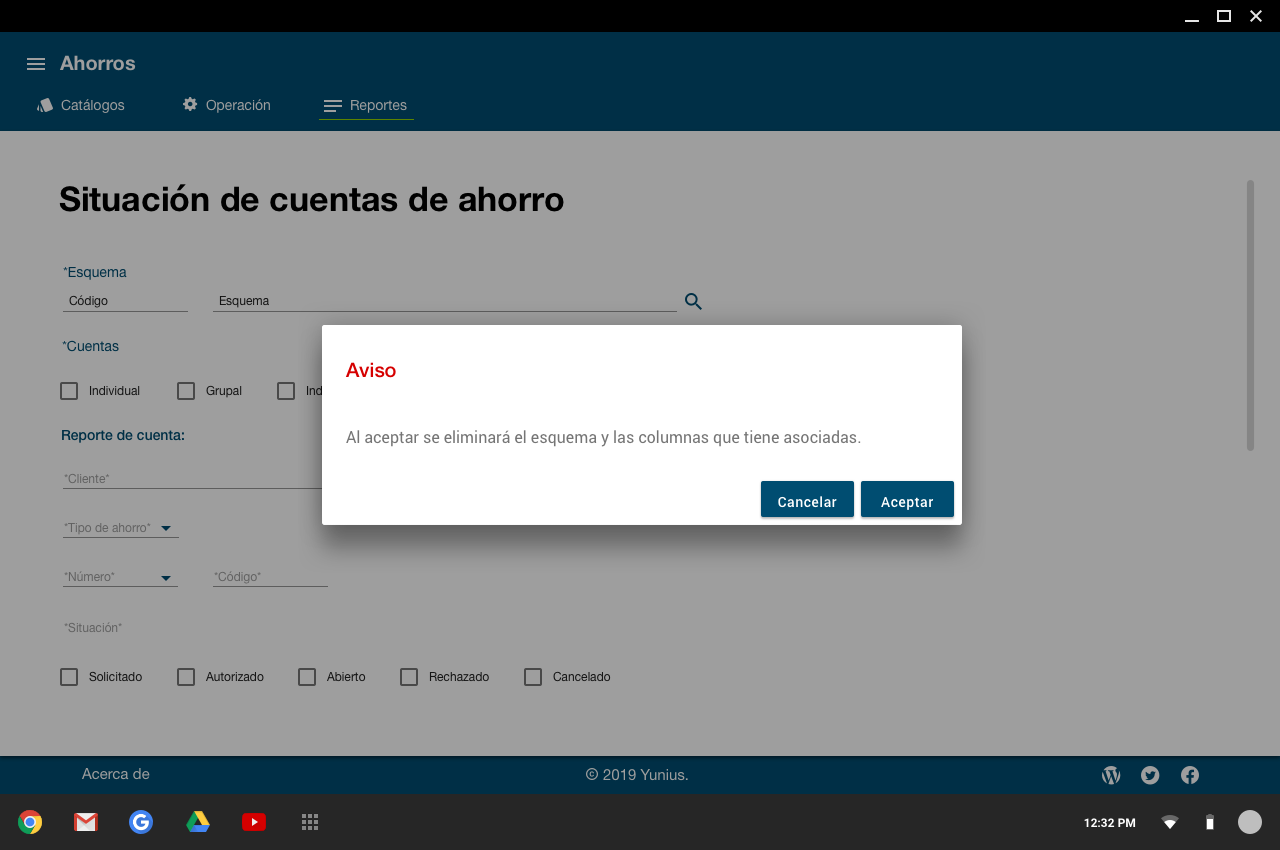Check the Solicitado status checkbox

pyautogui.click(x=69, y=677)
